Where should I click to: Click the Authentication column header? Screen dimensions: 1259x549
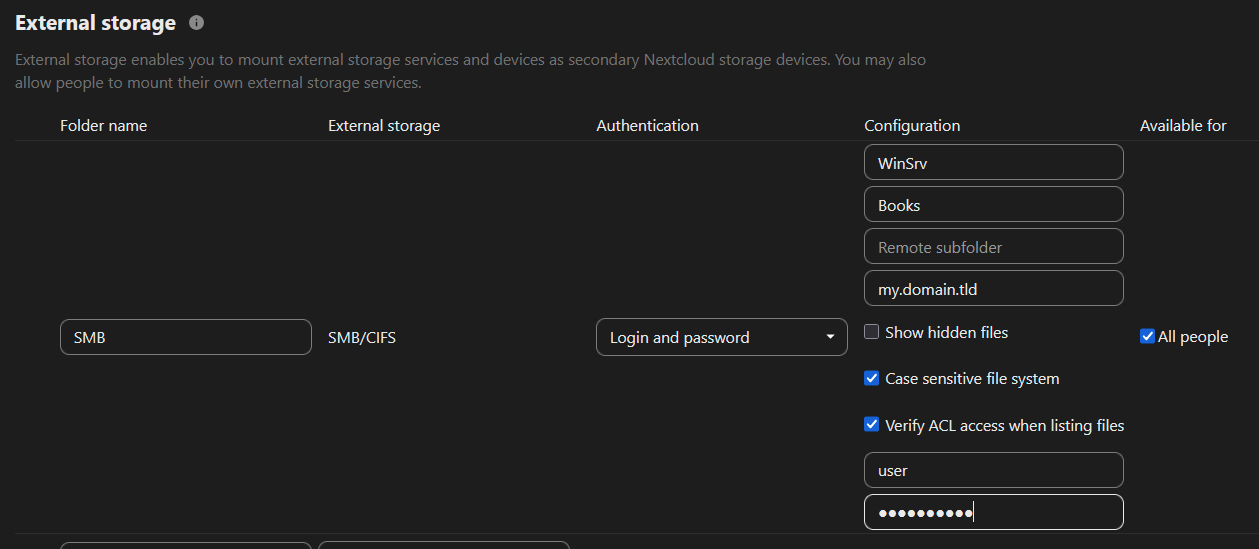(x=647, y=126)
